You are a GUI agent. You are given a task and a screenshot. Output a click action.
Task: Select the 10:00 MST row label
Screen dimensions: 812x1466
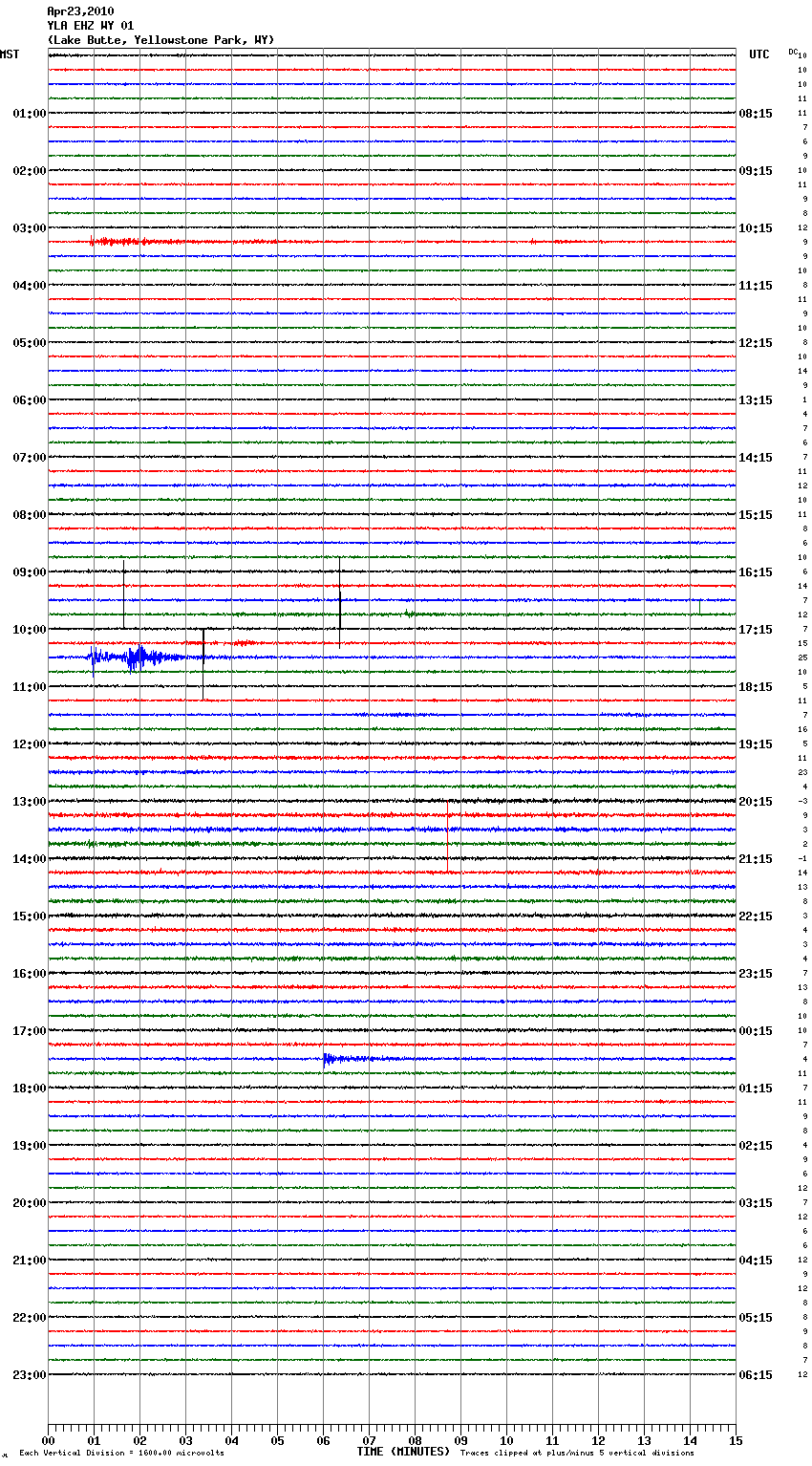pyautogui.click(x=30, y=630)
